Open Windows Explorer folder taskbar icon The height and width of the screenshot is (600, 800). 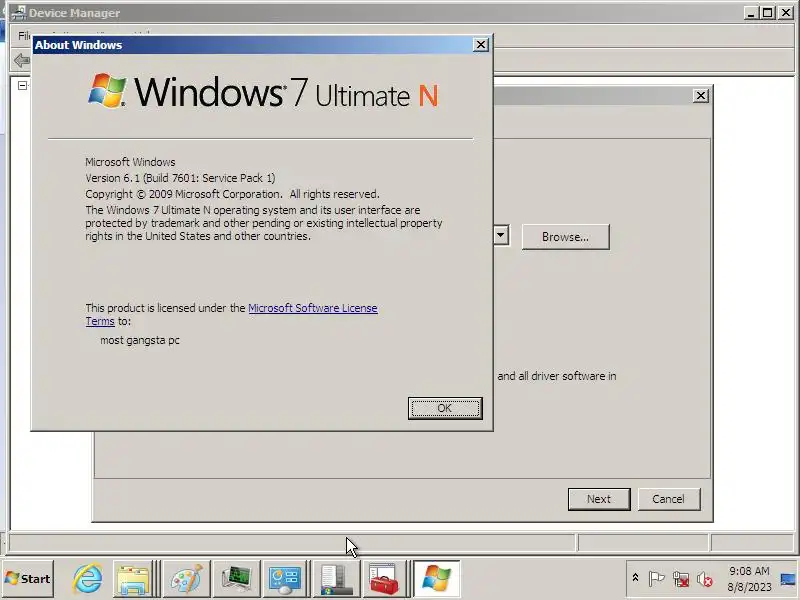click(133, 580)
